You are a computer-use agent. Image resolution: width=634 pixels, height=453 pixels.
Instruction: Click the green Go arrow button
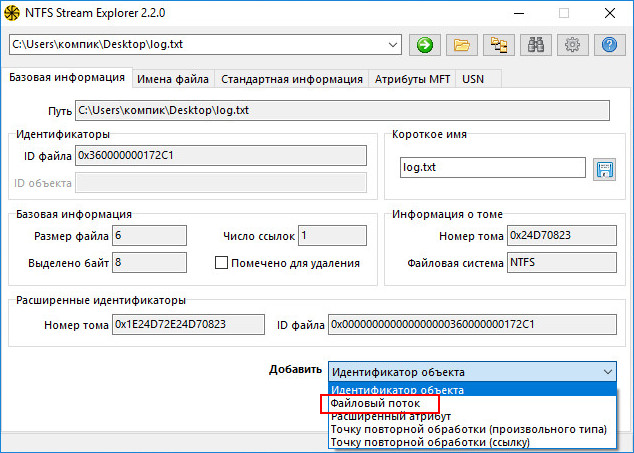(x=425, y=44)
